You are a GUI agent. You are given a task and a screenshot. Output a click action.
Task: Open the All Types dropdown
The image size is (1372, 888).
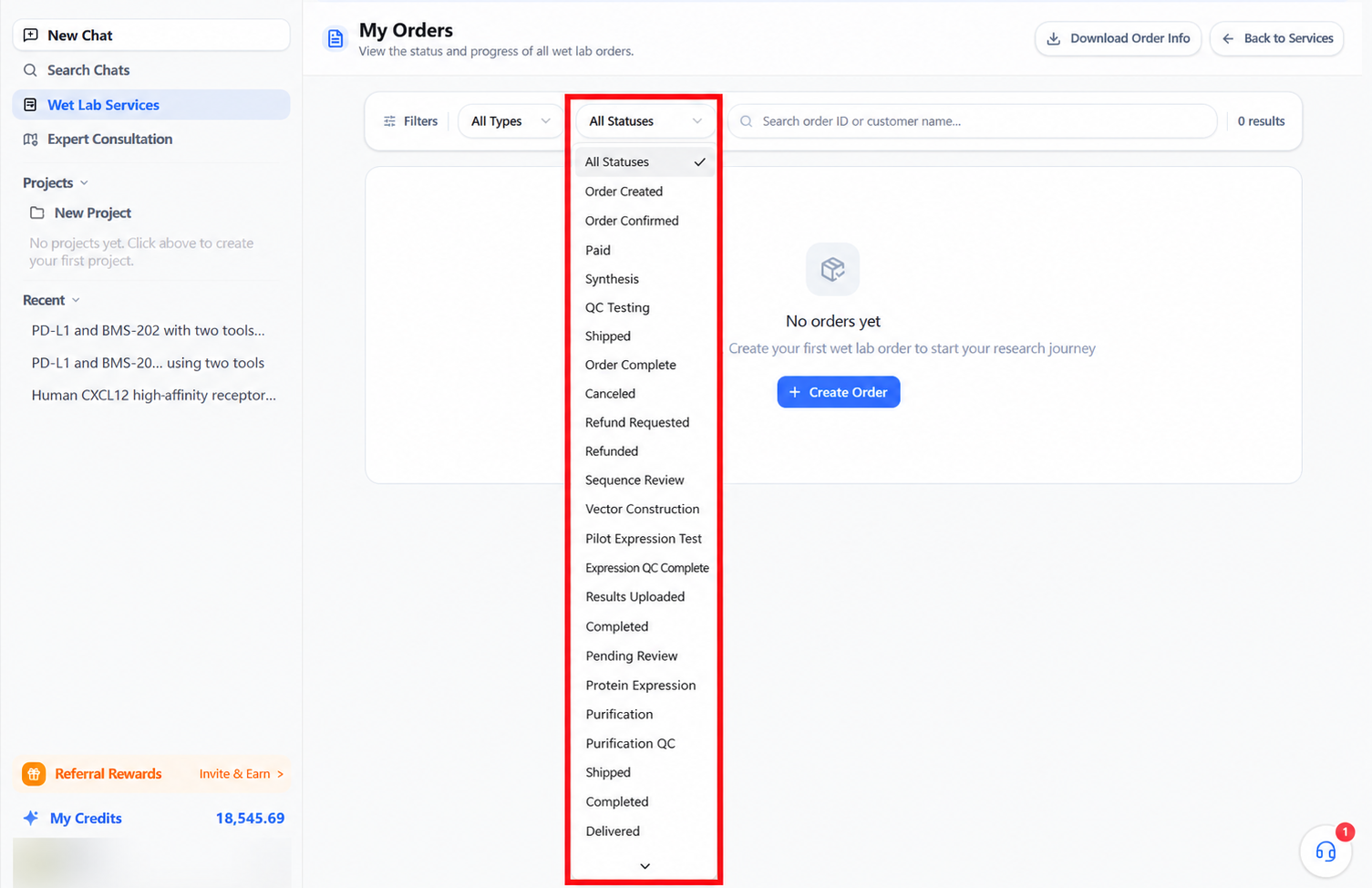511,121
